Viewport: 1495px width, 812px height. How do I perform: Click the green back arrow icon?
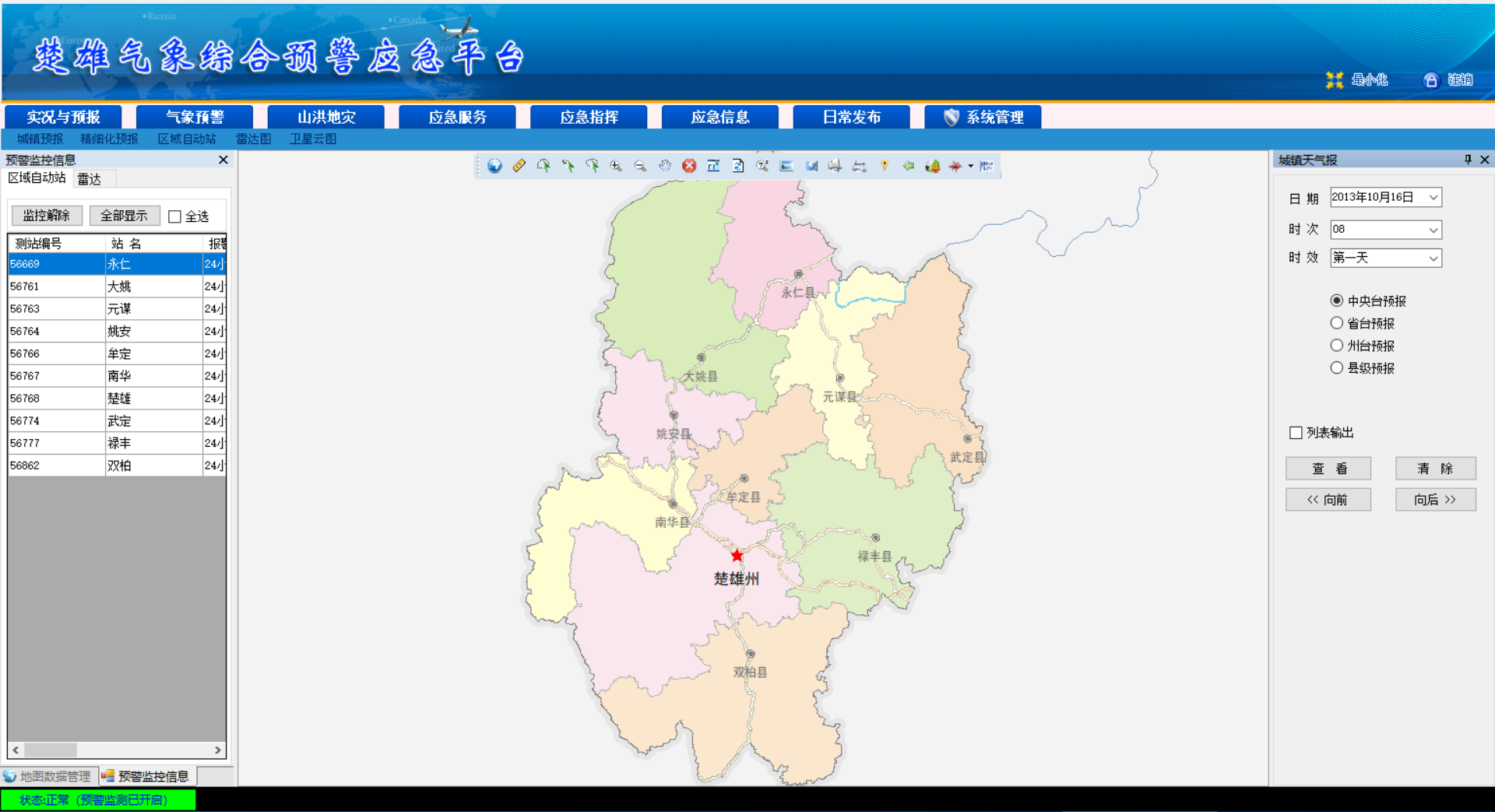coord(908,166)
